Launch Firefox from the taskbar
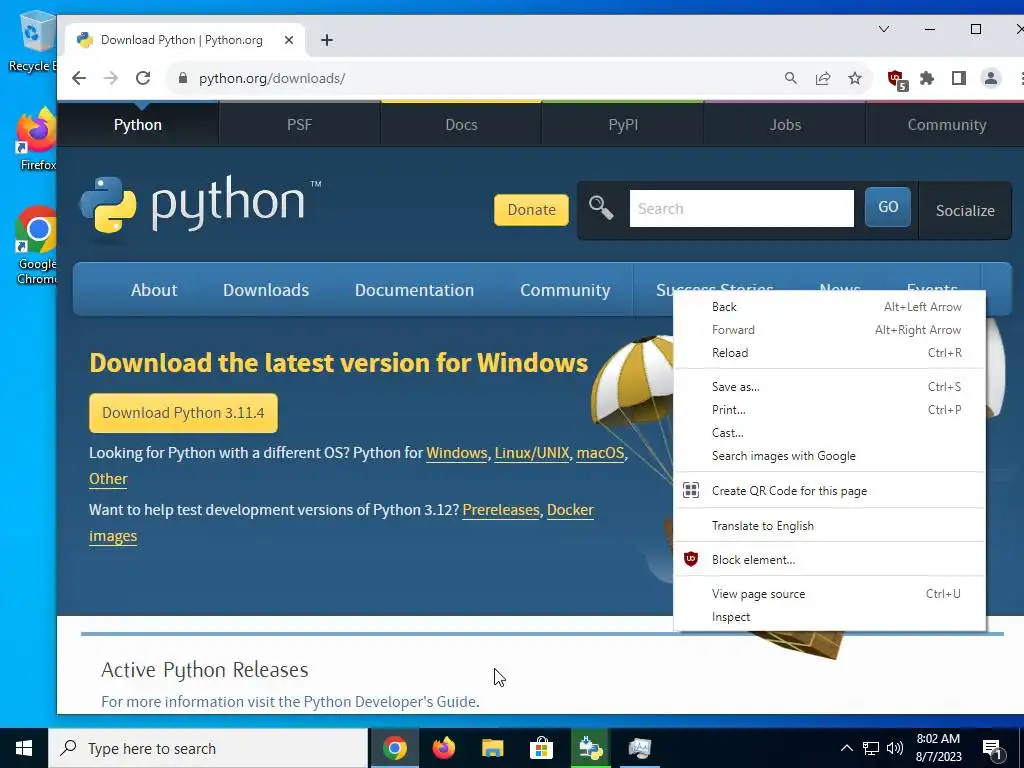This screenshot has width=1024, height=768. (x=443, y=748)
